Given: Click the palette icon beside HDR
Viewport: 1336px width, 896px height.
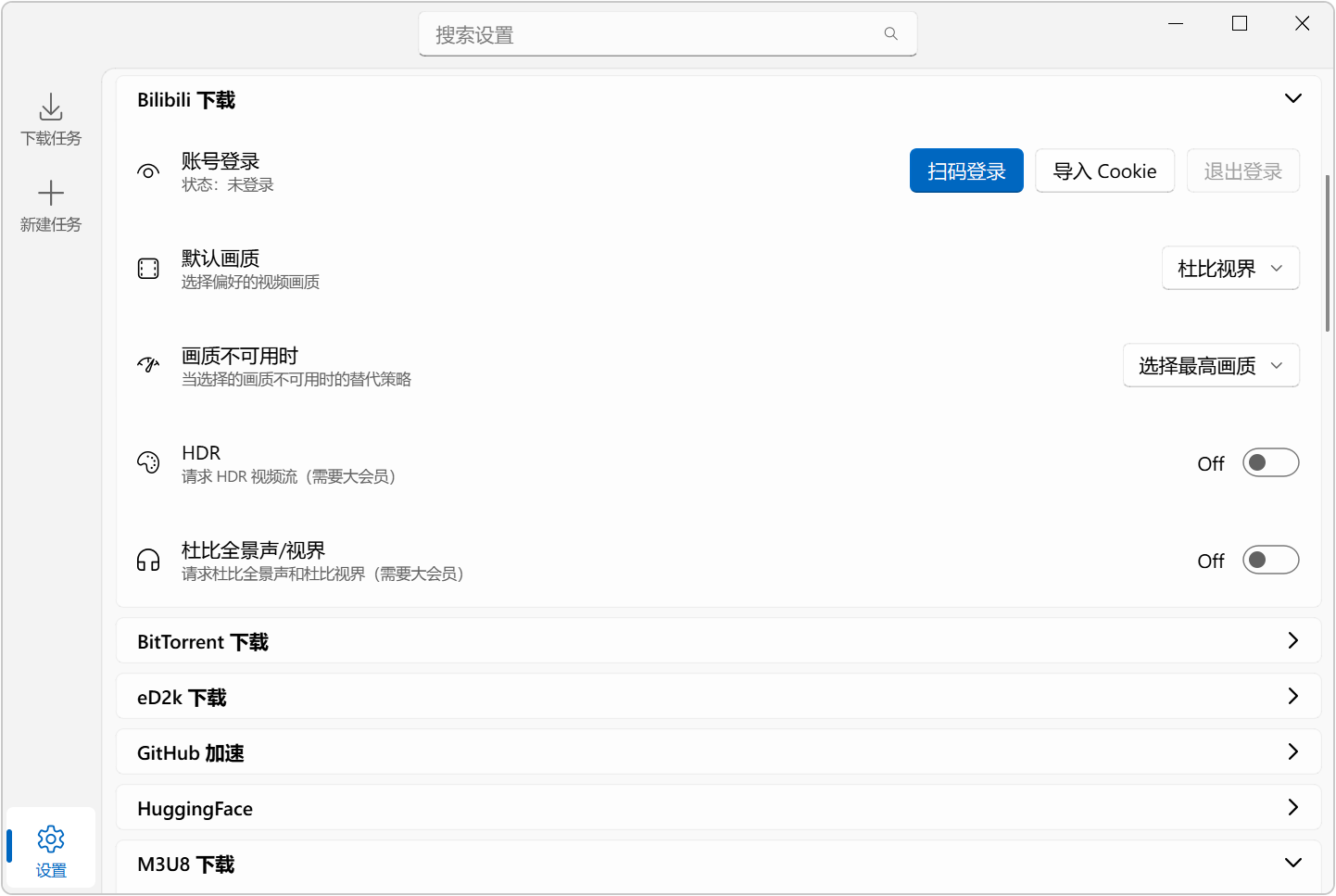Looking at the screenshot, I should 148,463.
